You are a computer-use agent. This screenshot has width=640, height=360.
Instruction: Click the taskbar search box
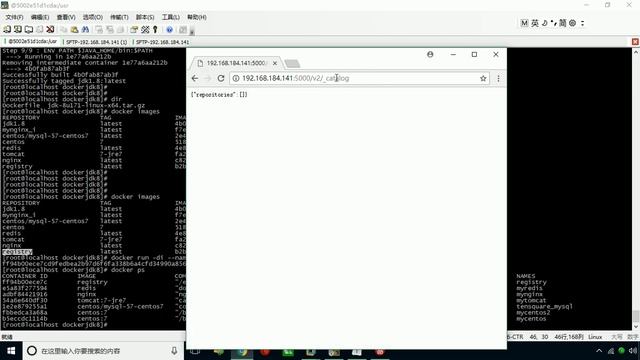click(104, 351)
